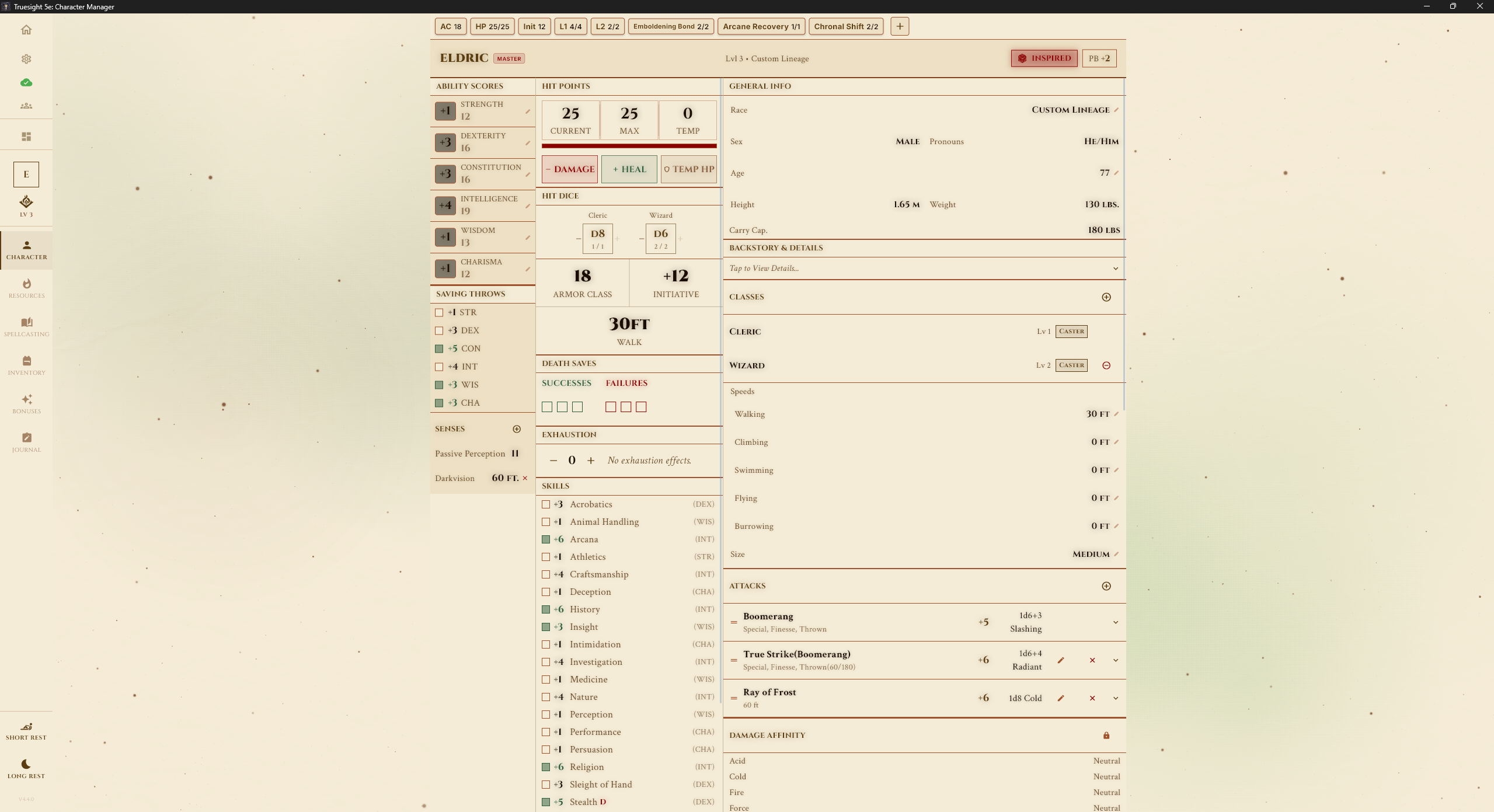Open the home screen icon in sidebar
The height and width of the screenshot is (812, 1494).
click(26, 30)
